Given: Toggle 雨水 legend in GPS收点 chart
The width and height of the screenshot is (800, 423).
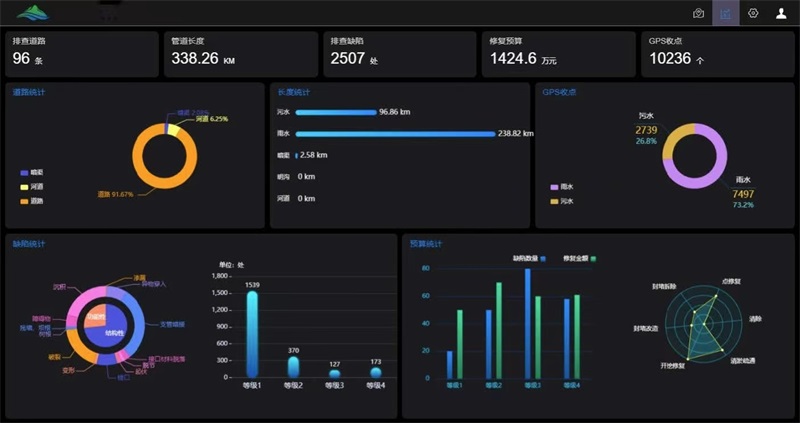Looking at the screenshot, I should pos(560,187).
